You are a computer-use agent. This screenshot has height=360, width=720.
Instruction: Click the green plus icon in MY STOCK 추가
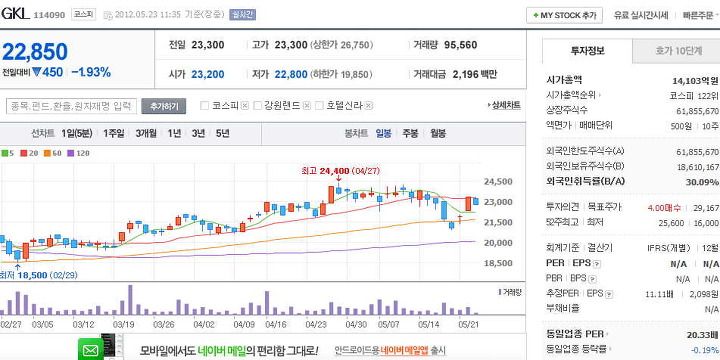coord(535,15)
